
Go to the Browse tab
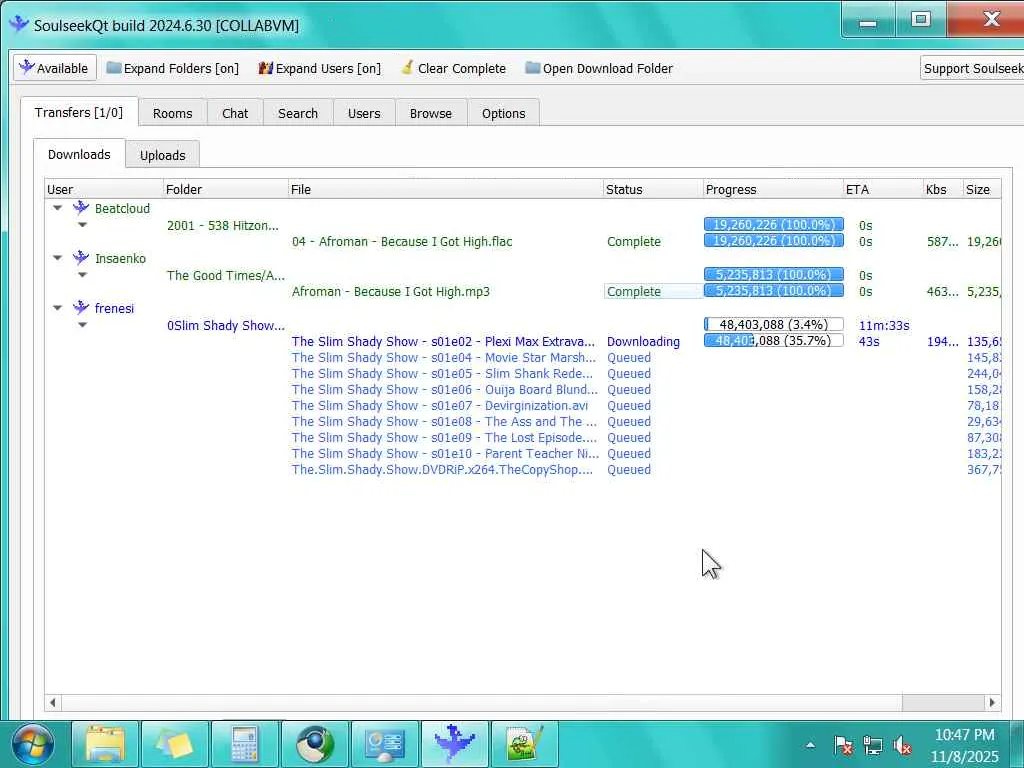(x=431, y=113)
